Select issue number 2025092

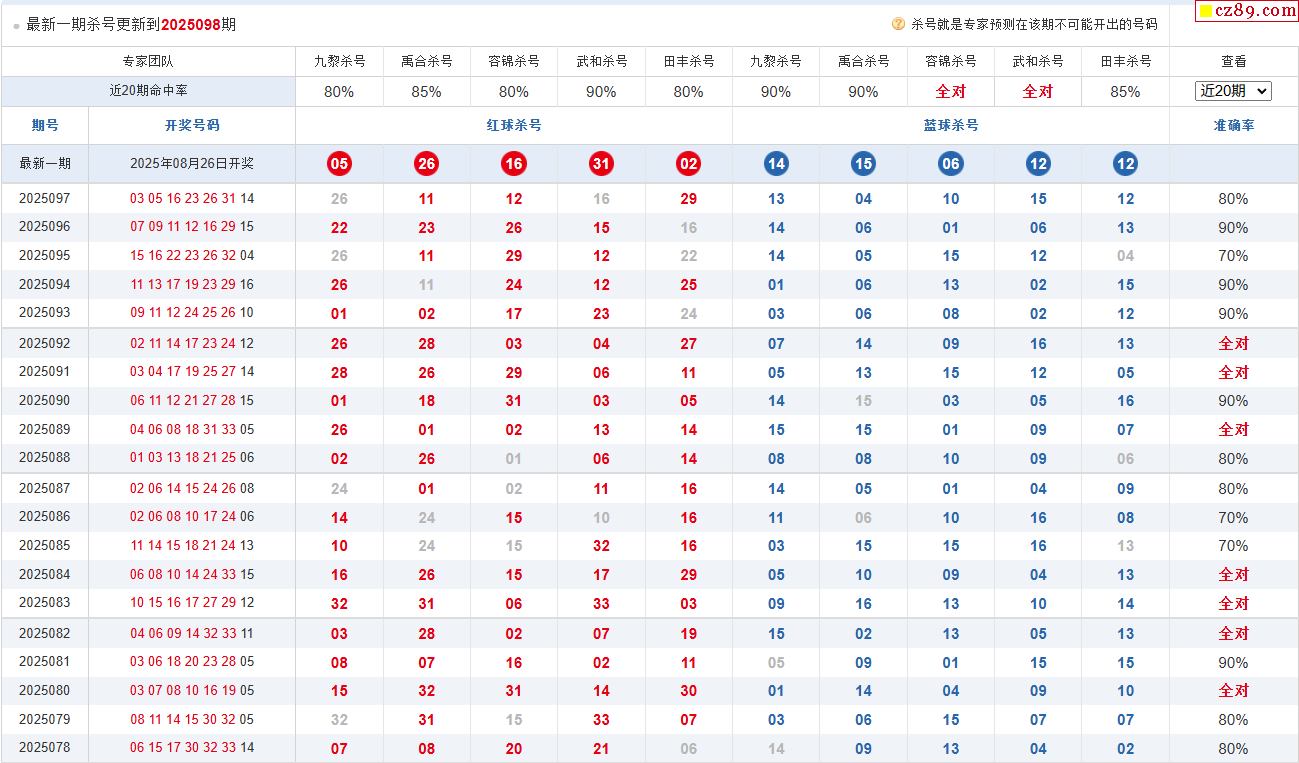tap(45, 343)
